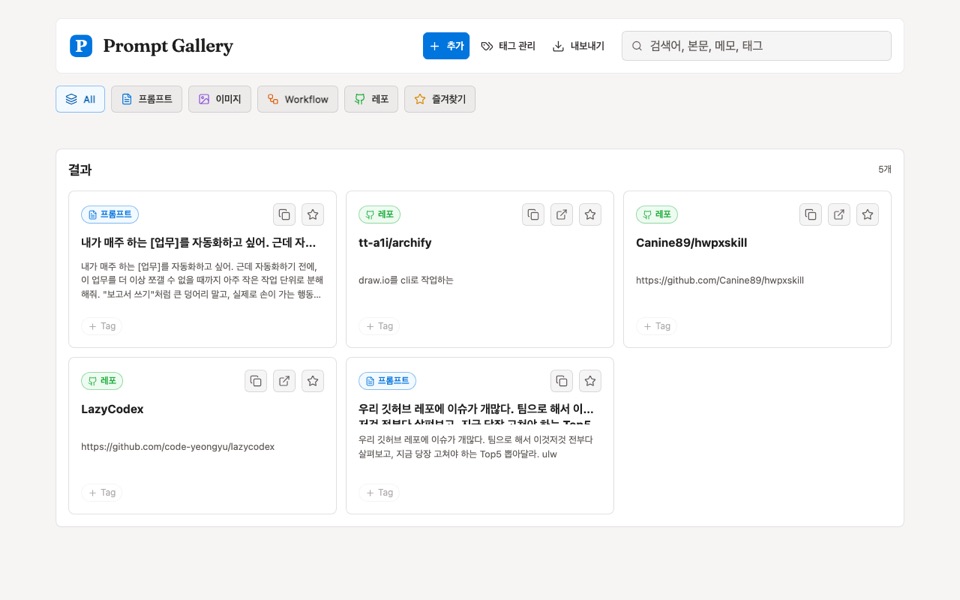Select the 프롬프트 filter tab

(x=146, y=99)
